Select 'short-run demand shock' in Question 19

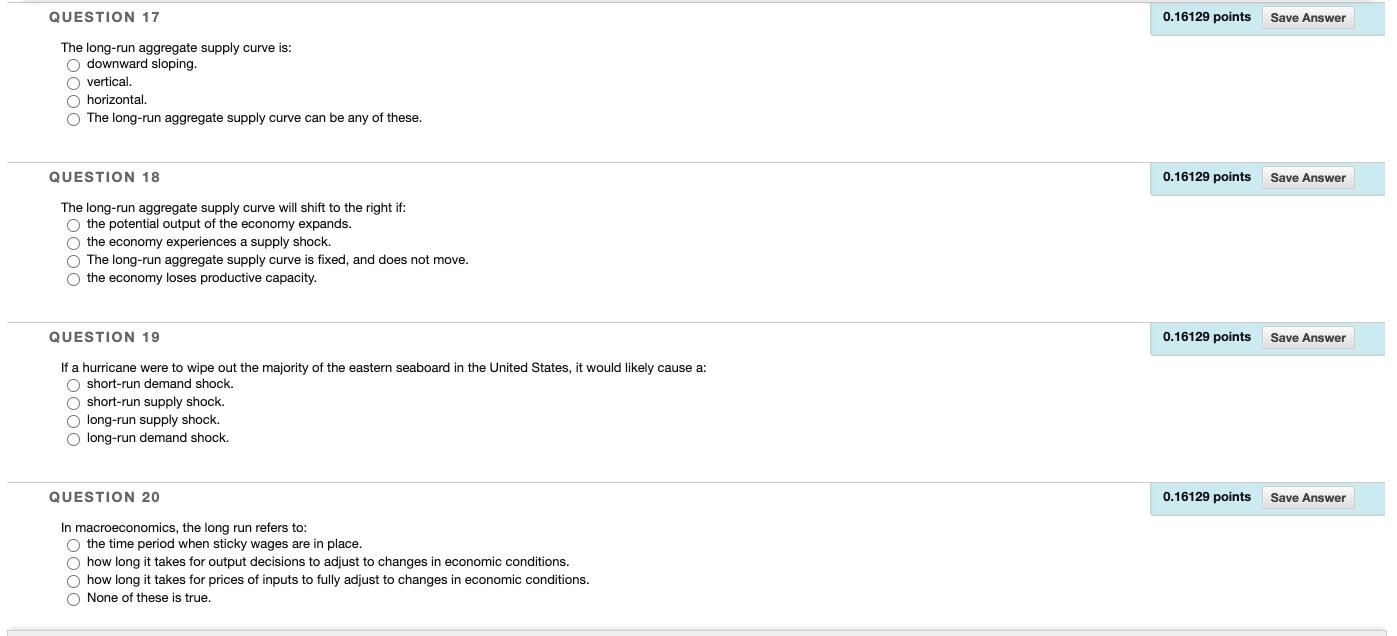tap(73, 385)
